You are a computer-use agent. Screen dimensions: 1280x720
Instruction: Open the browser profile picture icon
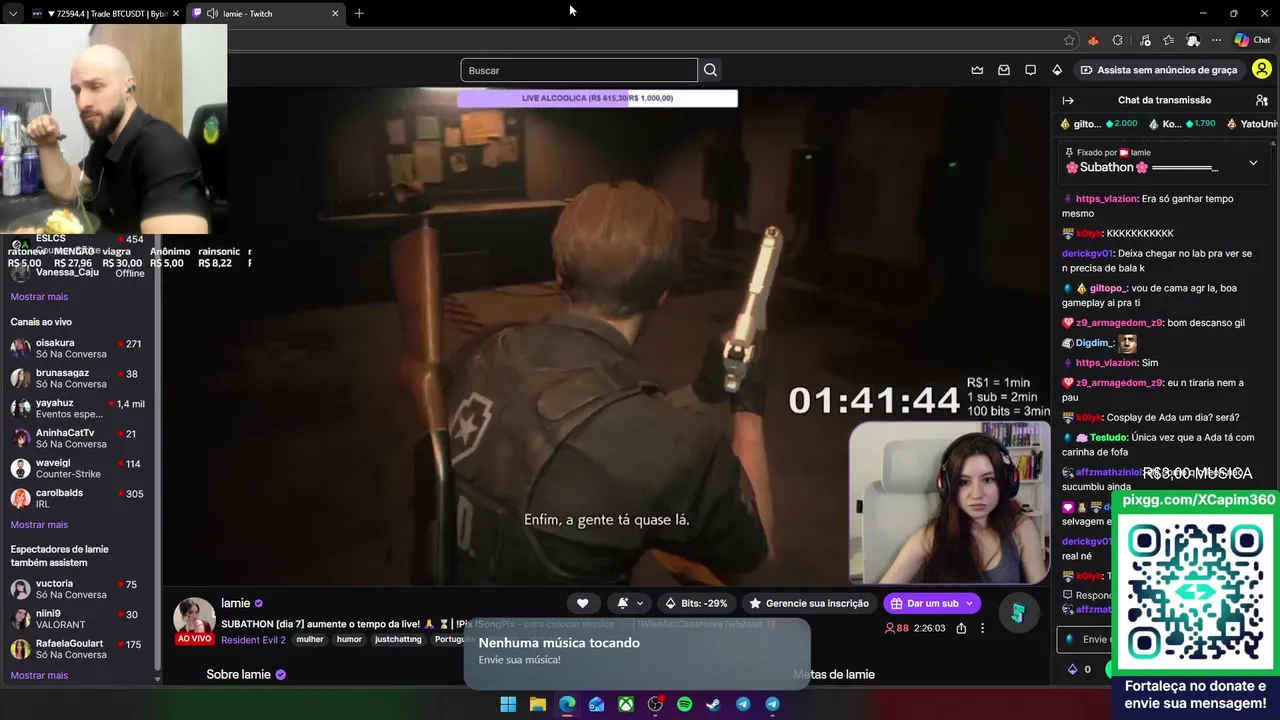(x=1192, y=40)
